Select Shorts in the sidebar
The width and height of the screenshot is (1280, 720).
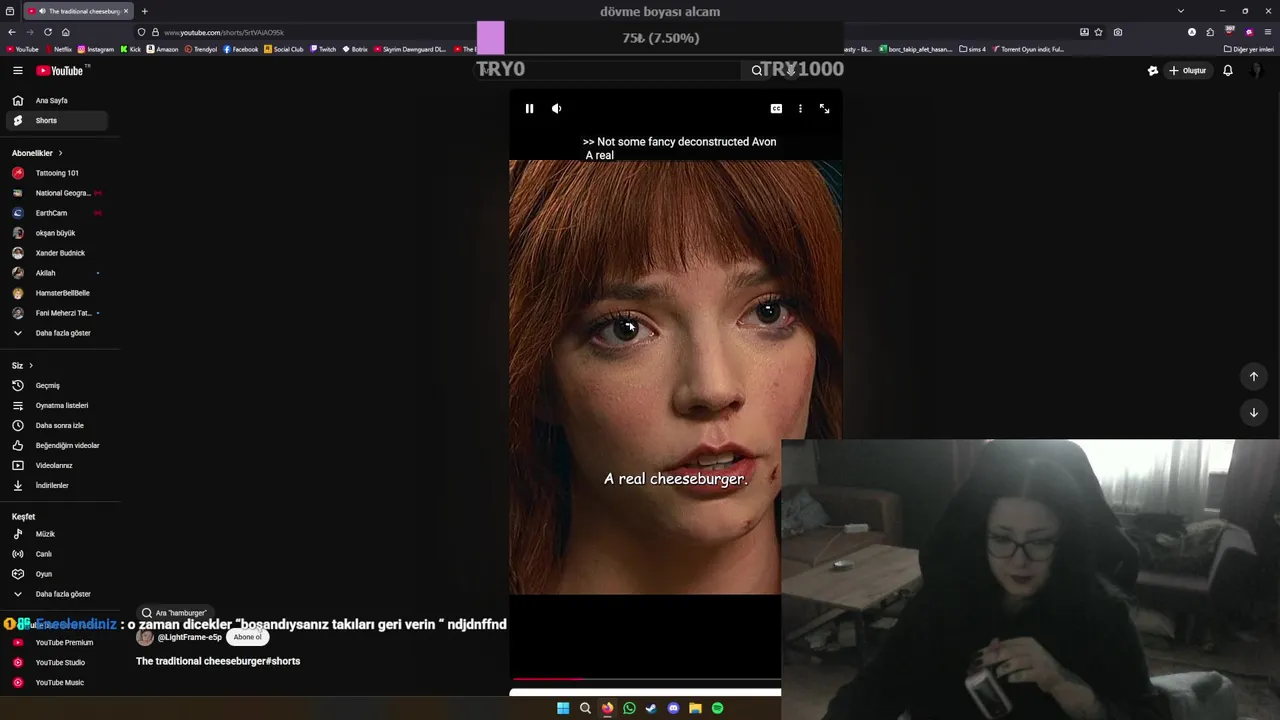[56, 121]
